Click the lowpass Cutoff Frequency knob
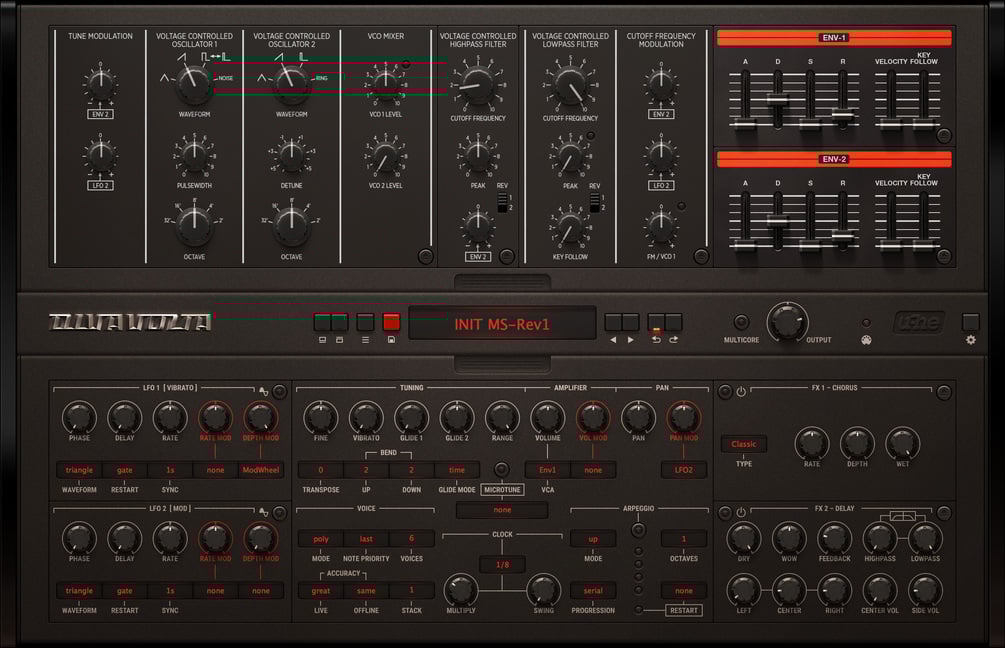This screenshot has height=648, width=1005. coord(570,85)
